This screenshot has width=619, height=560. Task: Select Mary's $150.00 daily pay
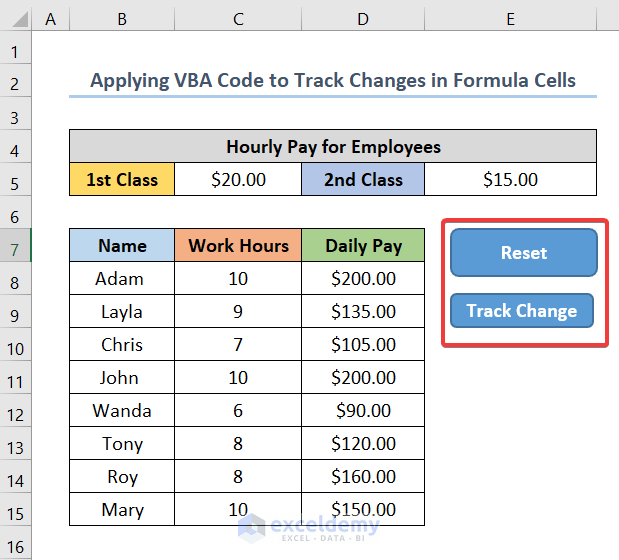pos(363,509)
